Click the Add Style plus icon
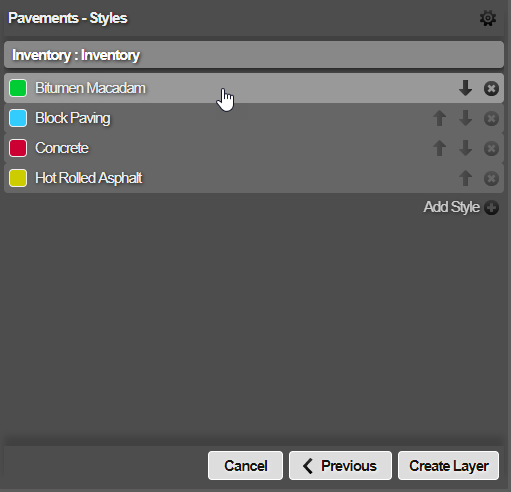511x492 pixels. (x=491, y=208)
